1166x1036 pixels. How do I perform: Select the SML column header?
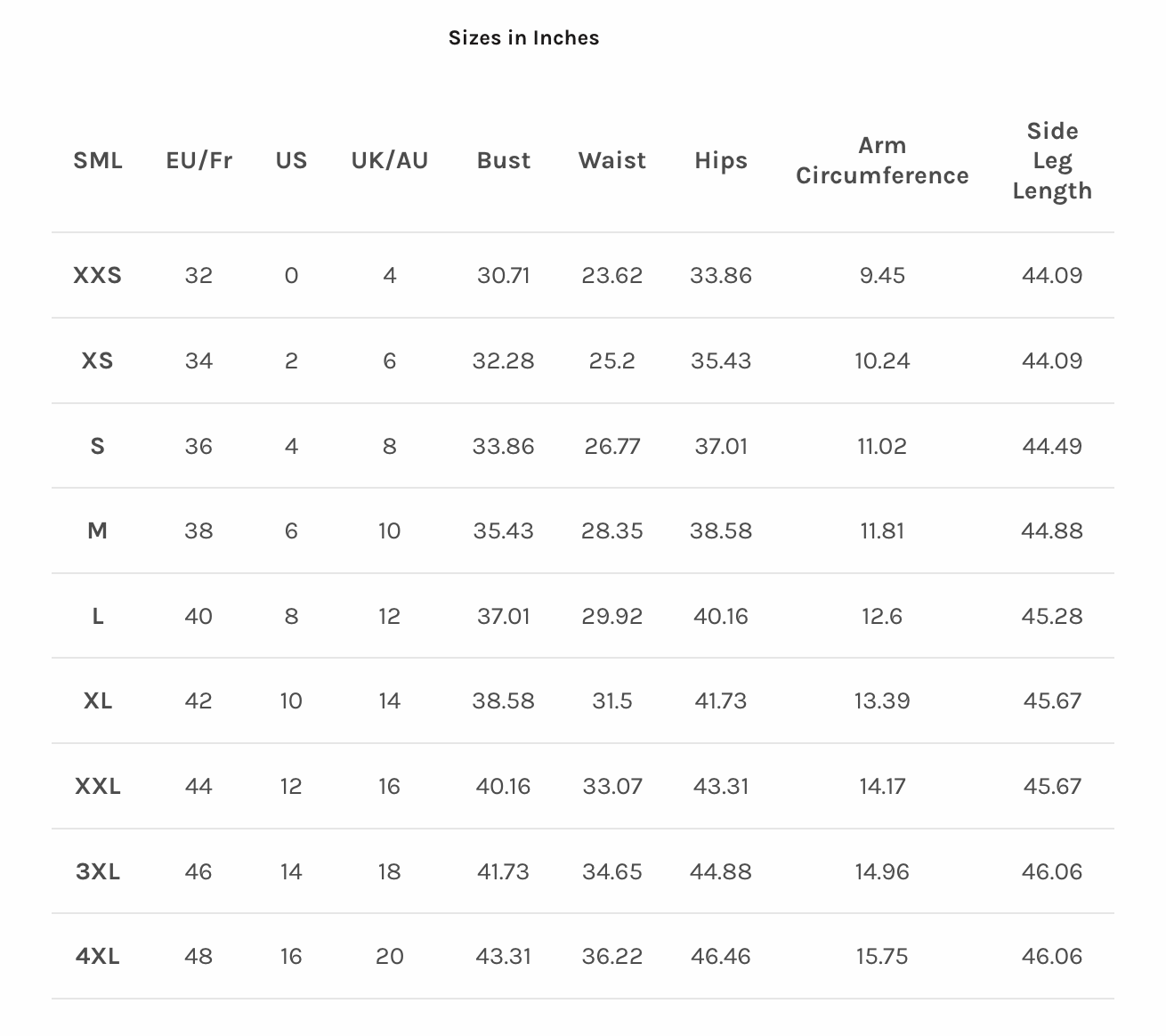[x=98, y=160]
